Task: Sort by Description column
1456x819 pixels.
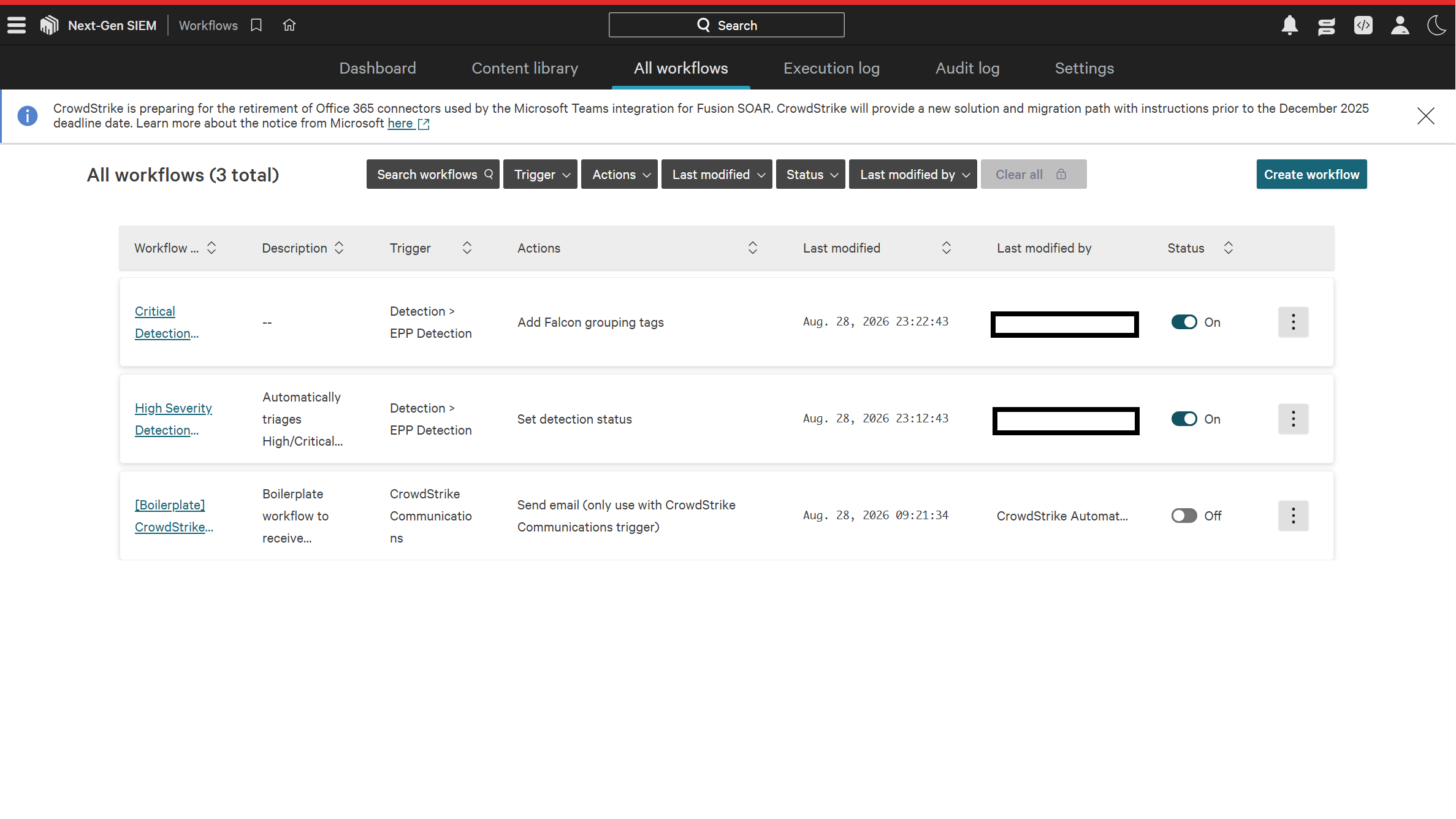Action: point(339,248)
